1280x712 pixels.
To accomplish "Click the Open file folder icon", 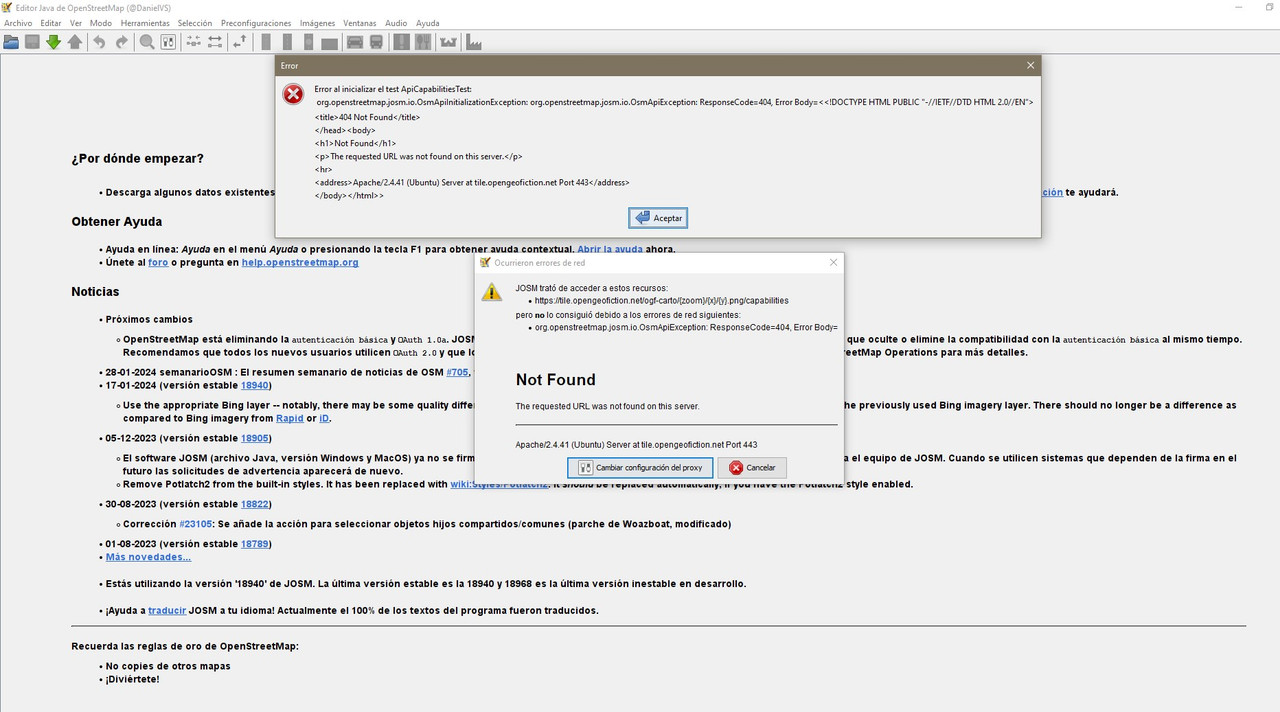I will tap(11, 42).
